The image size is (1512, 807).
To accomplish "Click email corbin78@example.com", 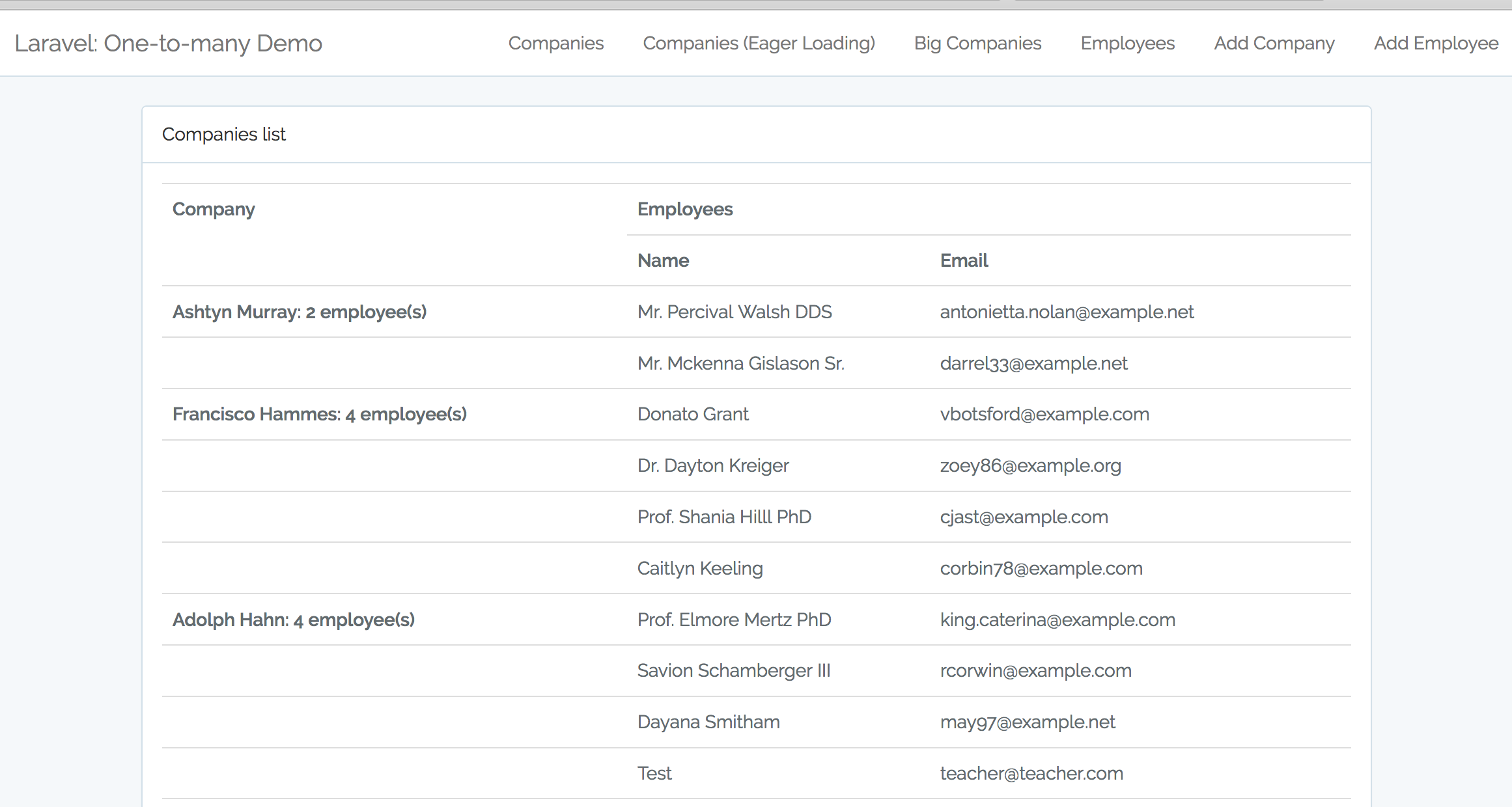I will (x=1041, y=568).
